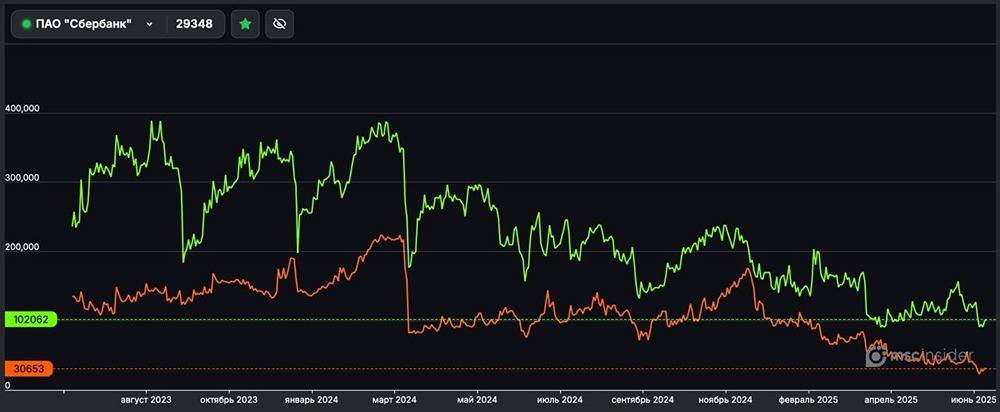The width and height of the screenshot is (1000, 412).
Task: Click the 200,000 y-axis label
Action: point(22,247)
